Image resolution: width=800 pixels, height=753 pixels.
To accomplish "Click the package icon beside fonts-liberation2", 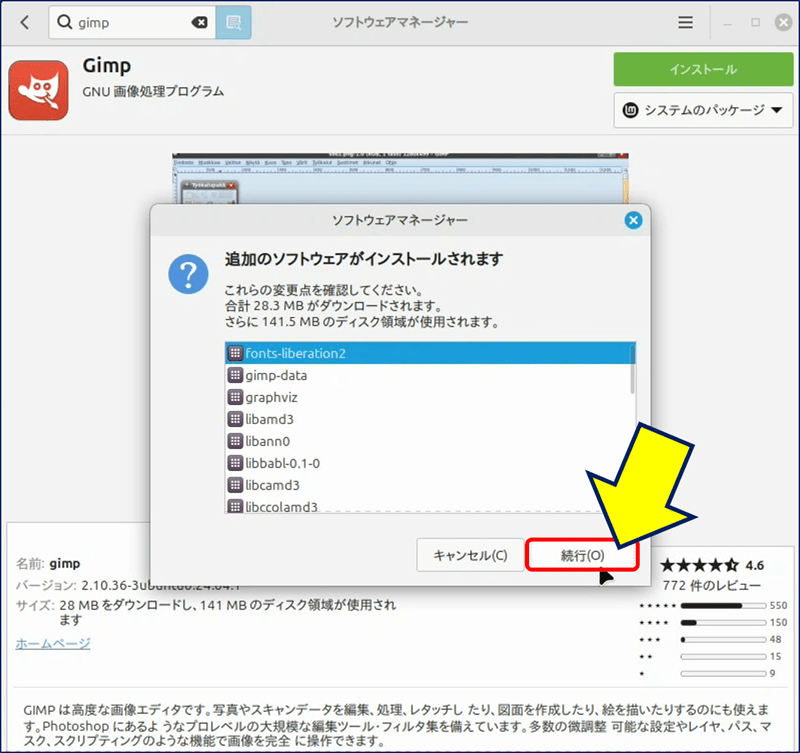I will (x=235, y=353).
